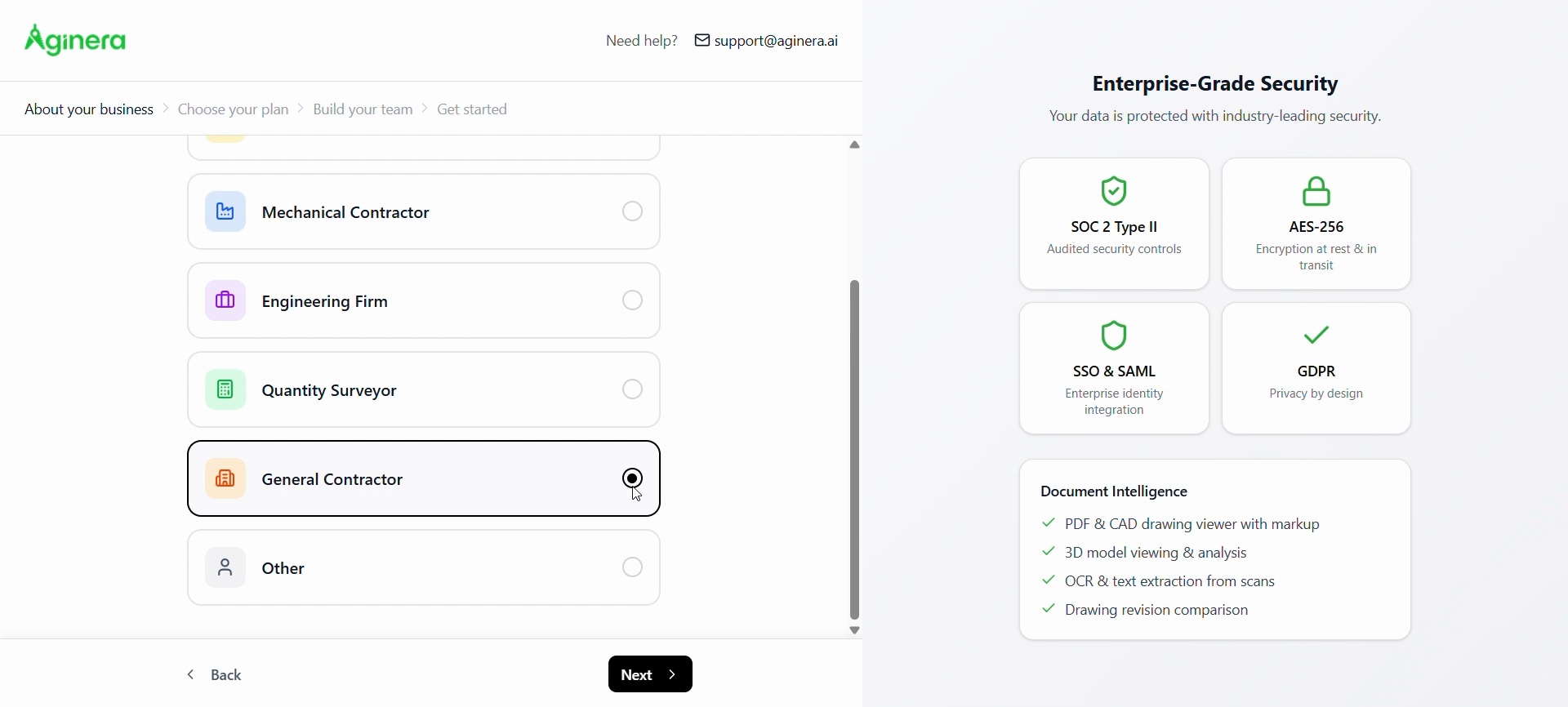Screen dimensions: 1568x707
Task: Click the Mechanical Contractor factory icon
Action: (x=225, y=212)
